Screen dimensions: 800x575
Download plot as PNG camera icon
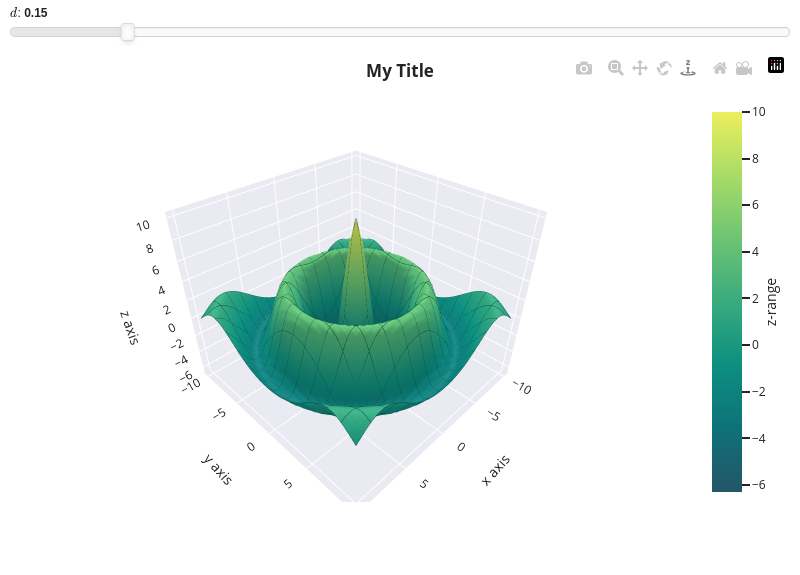pyautogui.click(x=584, y=68)
